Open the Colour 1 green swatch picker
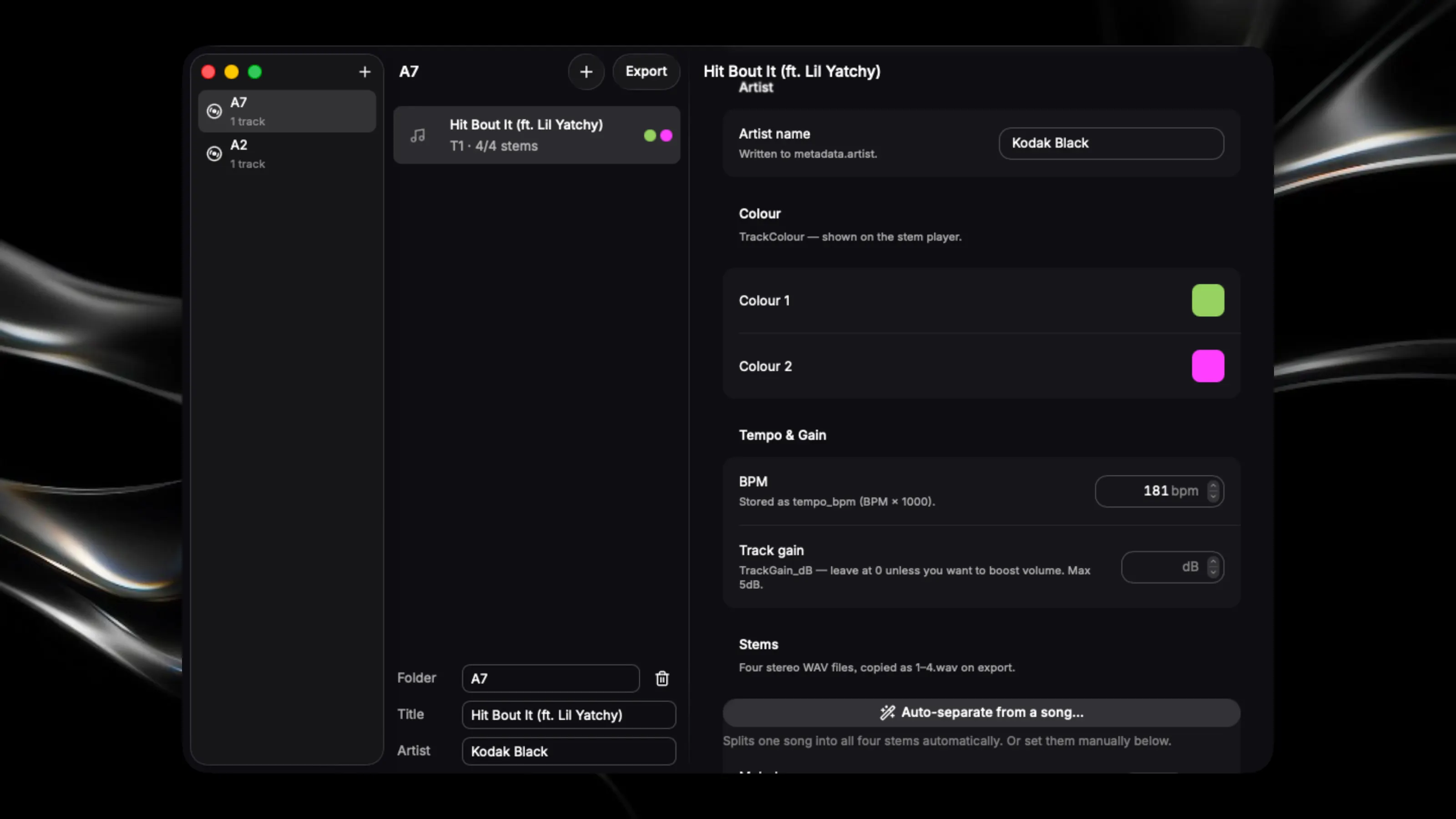Image resolution: width=1456 pixels, height=819 pixels. pos(1208,300)
